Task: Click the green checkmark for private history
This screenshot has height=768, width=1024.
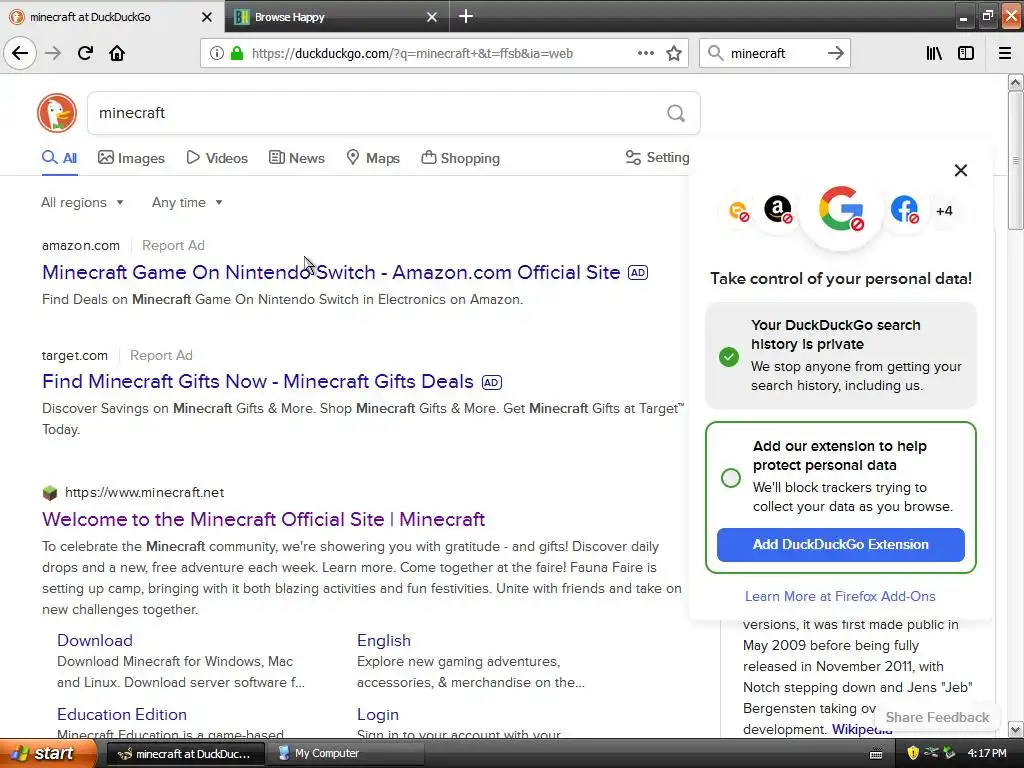Action: coord(729,357)
